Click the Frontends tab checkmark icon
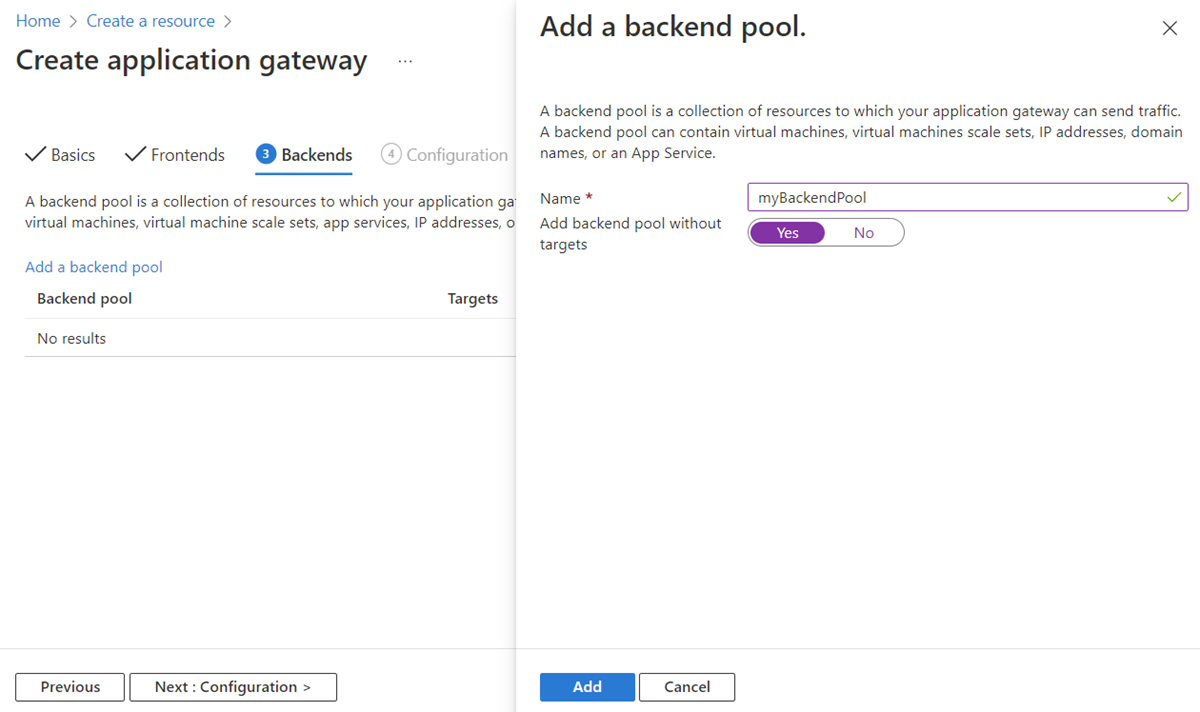 135,154
